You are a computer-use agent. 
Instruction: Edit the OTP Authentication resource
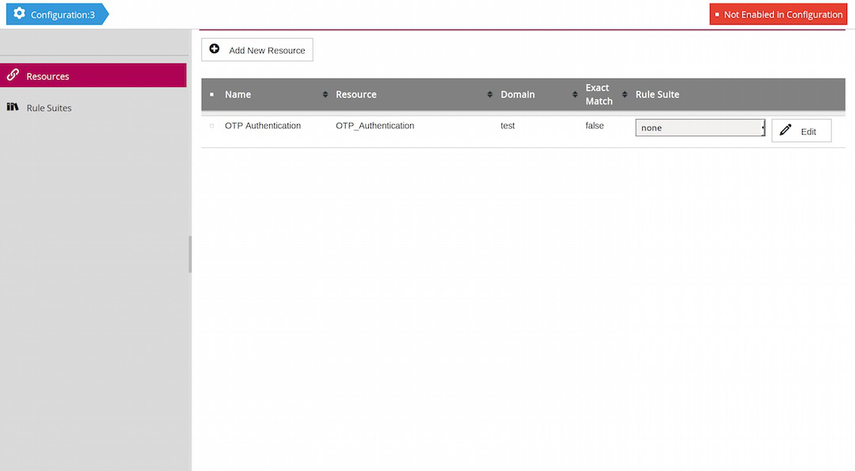(x=801, y=131)
